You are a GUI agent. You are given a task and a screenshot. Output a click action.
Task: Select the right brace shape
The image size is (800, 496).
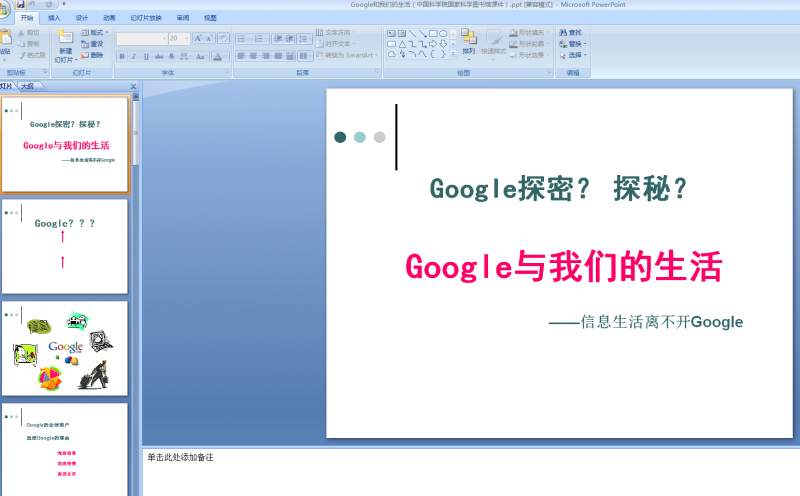(443, 54)
